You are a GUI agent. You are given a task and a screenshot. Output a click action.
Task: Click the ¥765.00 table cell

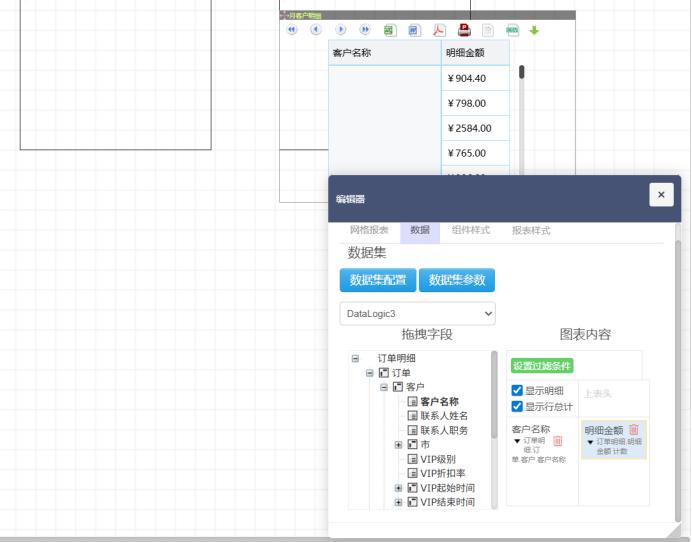click(475, 153)
